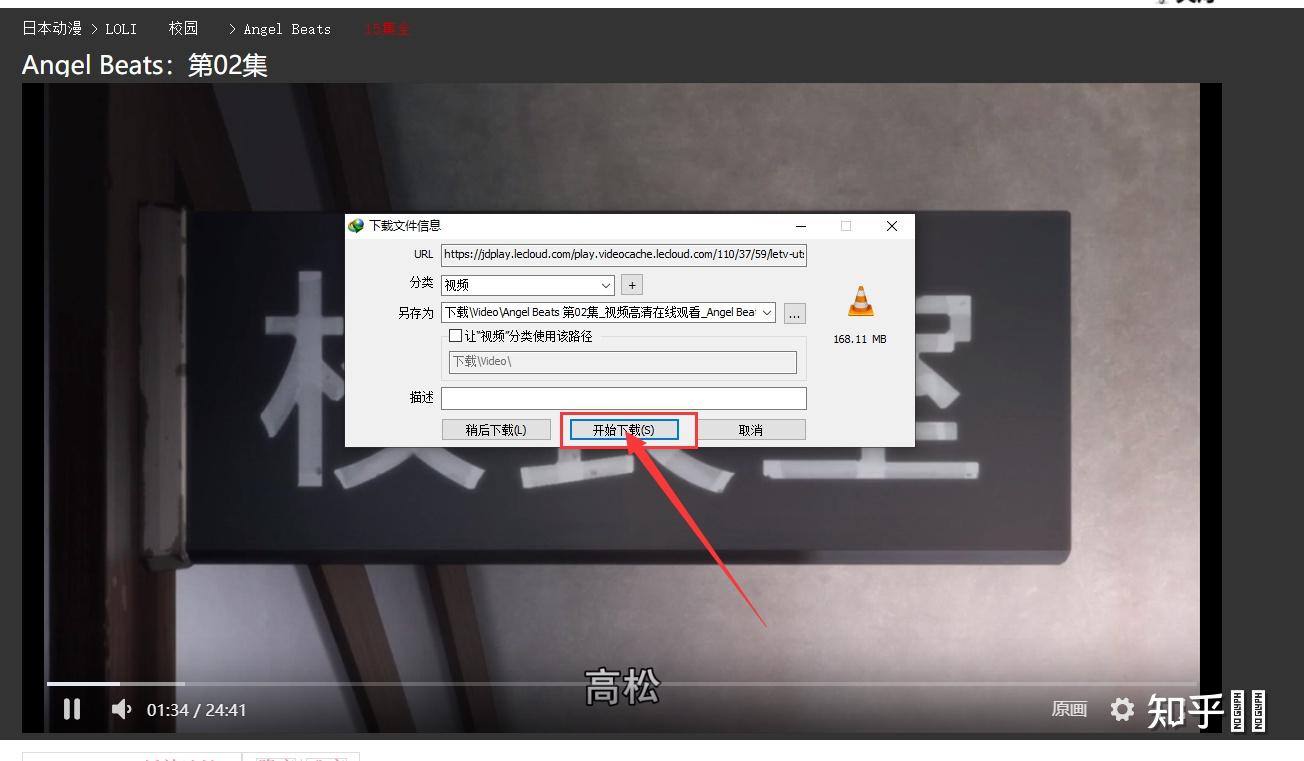Click the VLC cone file-type icon
1304x761 pixels.
860,301
